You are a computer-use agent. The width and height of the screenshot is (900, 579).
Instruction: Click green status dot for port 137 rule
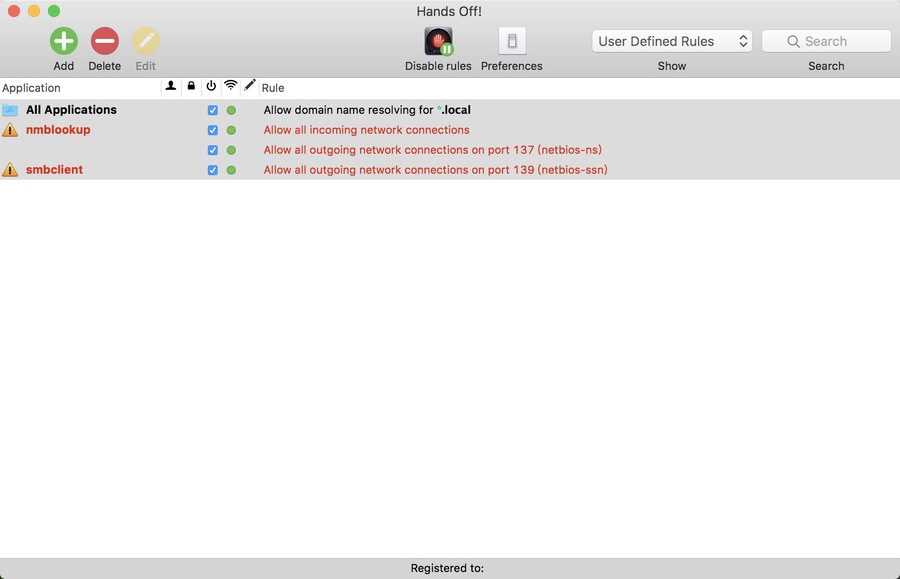click(x=231, y=150)
